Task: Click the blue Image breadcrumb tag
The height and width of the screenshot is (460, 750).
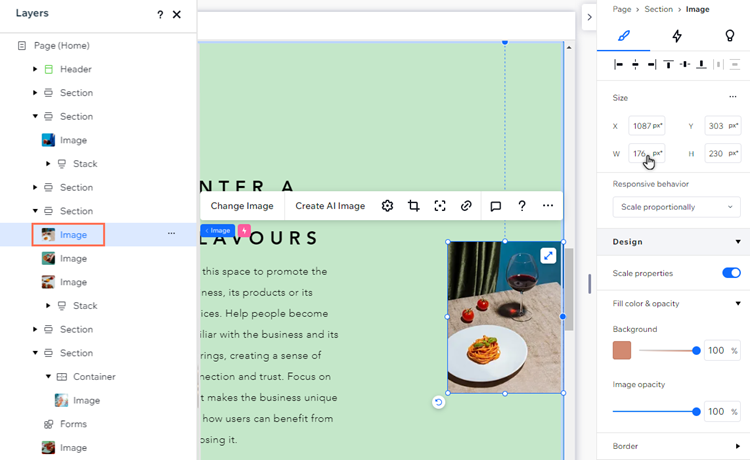Action: point(218,230)
